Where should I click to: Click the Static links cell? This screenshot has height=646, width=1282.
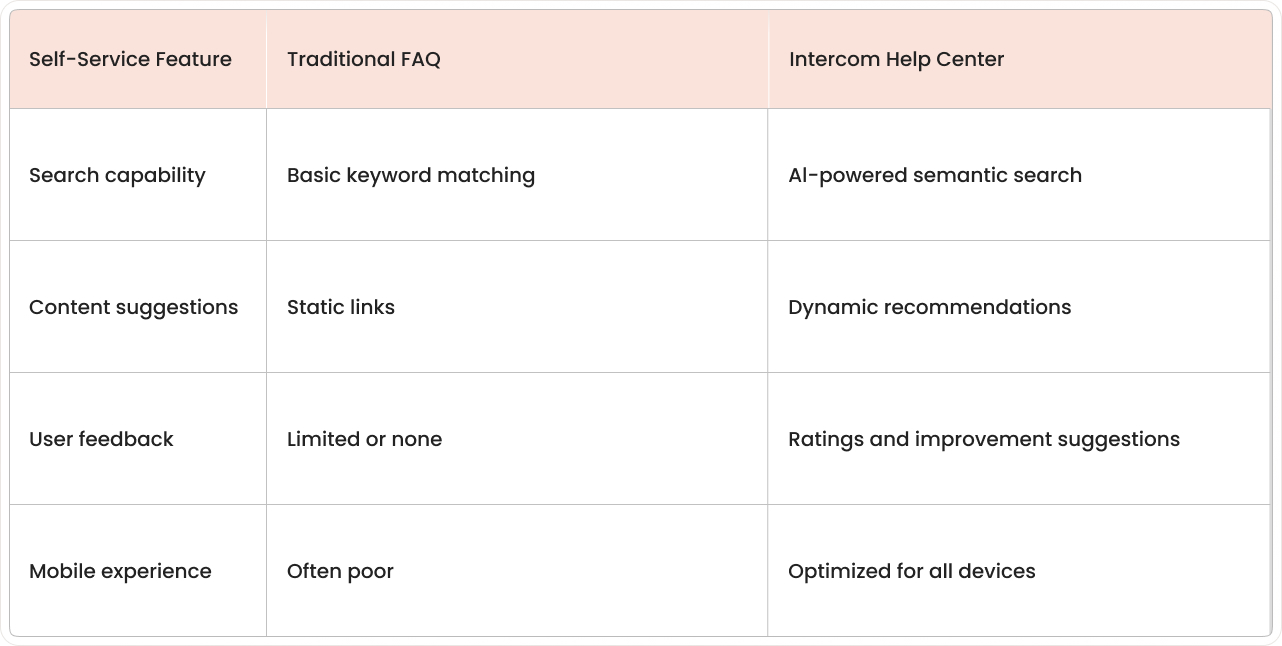coord(517,307)
